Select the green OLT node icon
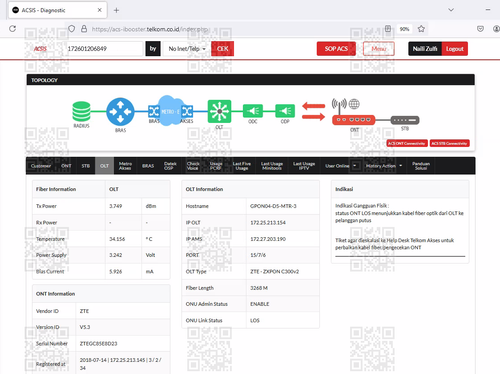This screenshot has width=500, height=374. click(219, 111)
